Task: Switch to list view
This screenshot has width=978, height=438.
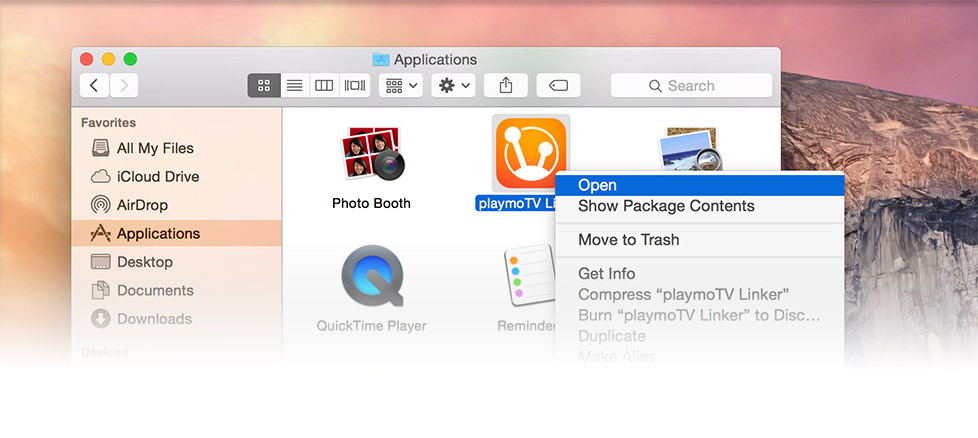Action: pos(294,85)
